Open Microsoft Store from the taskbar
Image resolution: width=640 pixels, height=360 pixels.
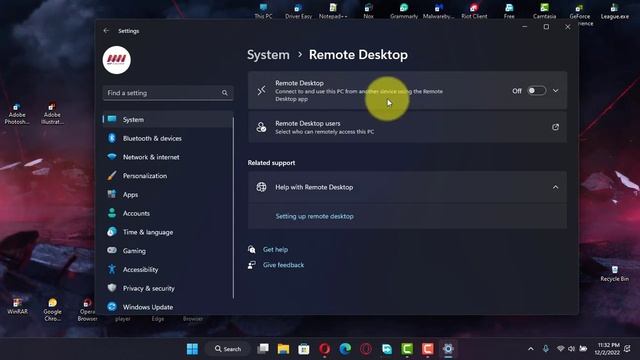(x=304, y=349)
